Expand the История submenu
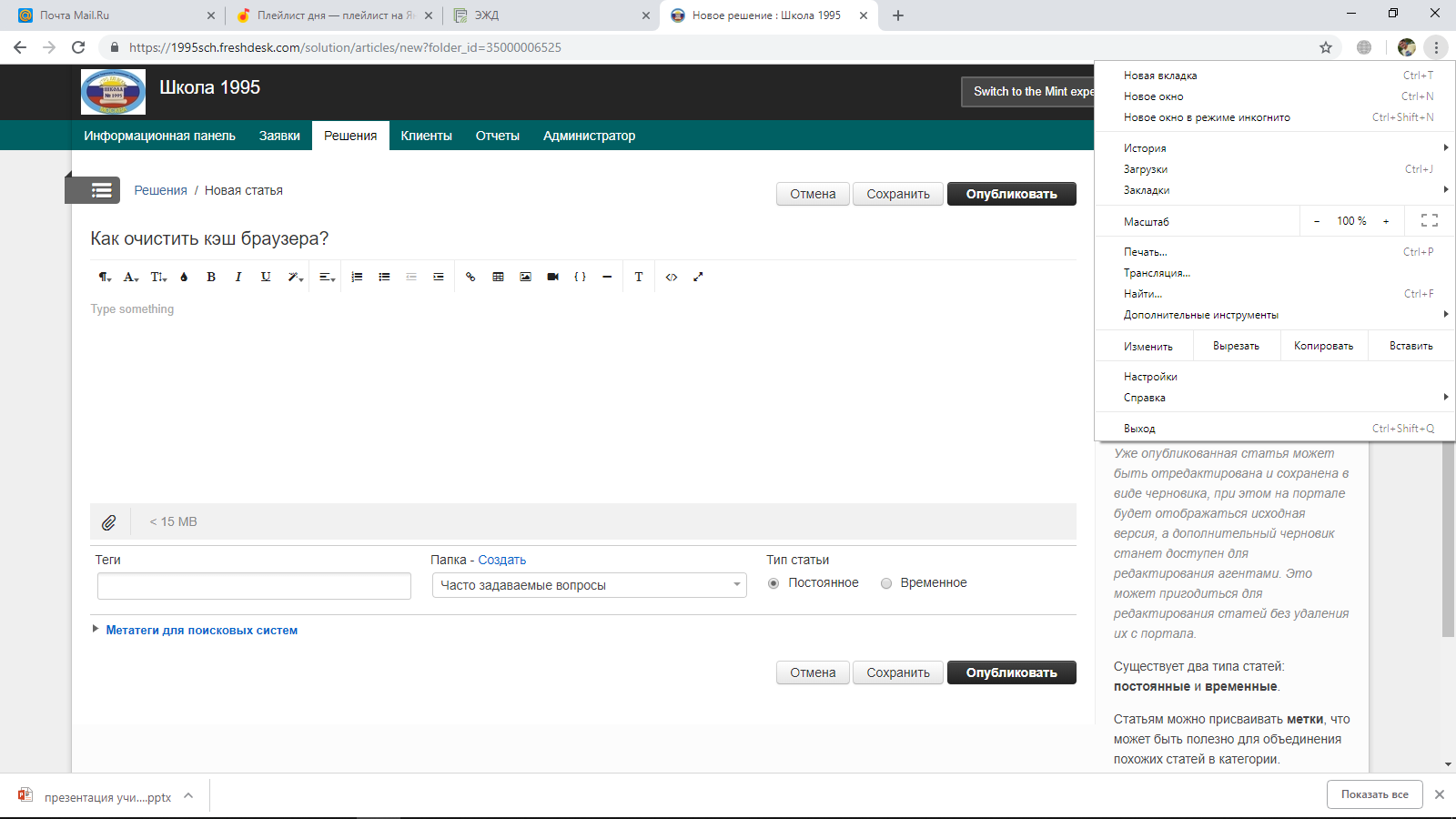The height and width of the screenshot is (819, 1456). 1275,148
